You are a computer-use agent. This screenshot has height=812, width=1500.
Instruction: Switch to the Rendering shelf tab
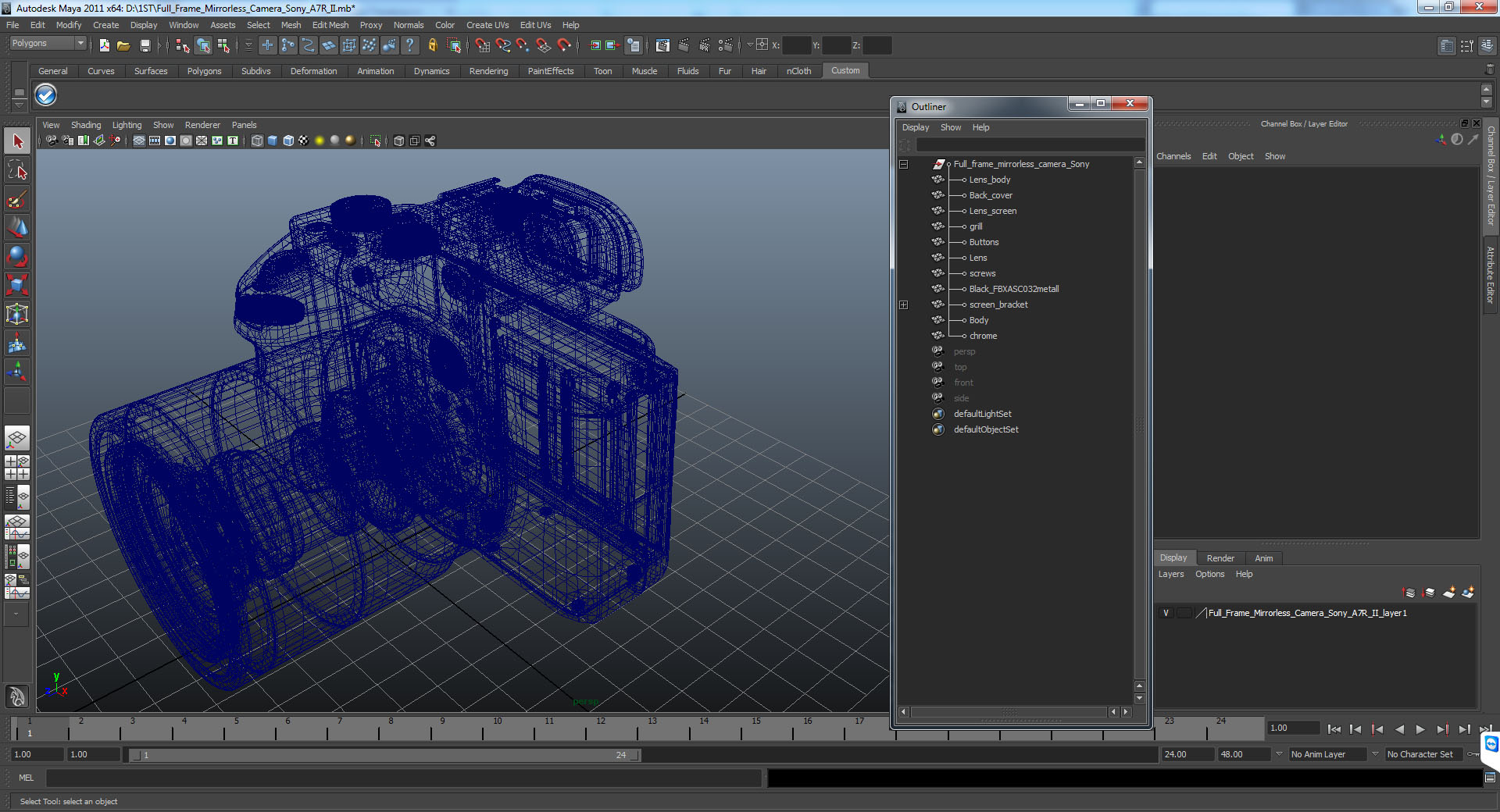[x=488, y=71]
